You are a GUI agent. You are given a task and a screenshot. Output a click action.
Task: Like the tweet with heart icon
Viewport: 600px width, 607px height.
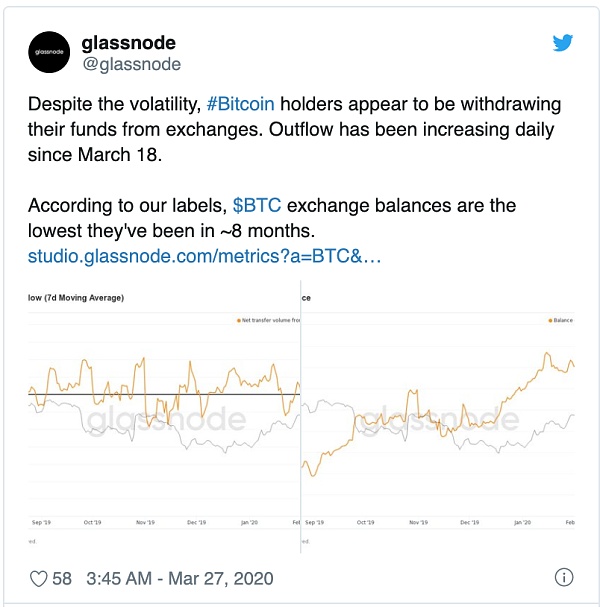tap(39, 579)
